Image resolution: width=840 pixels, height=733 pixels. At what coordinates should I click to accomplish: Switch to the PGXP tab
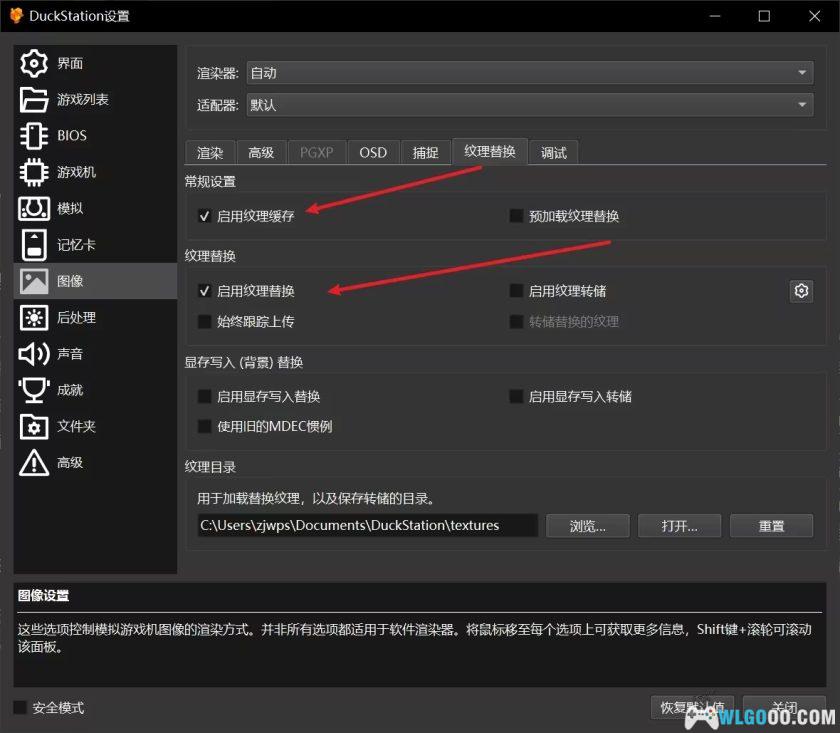pos(316,152)
